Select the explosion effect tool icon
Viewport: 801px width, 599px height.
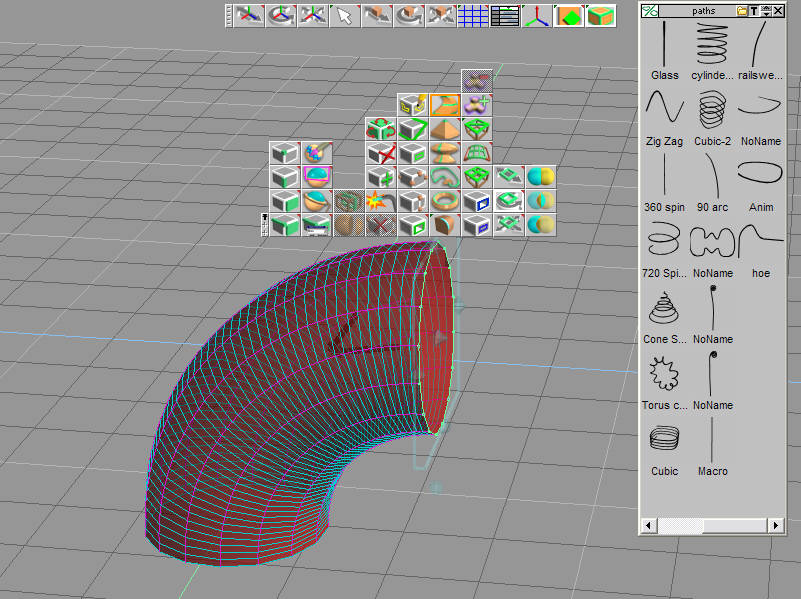(x=381, y=201)
